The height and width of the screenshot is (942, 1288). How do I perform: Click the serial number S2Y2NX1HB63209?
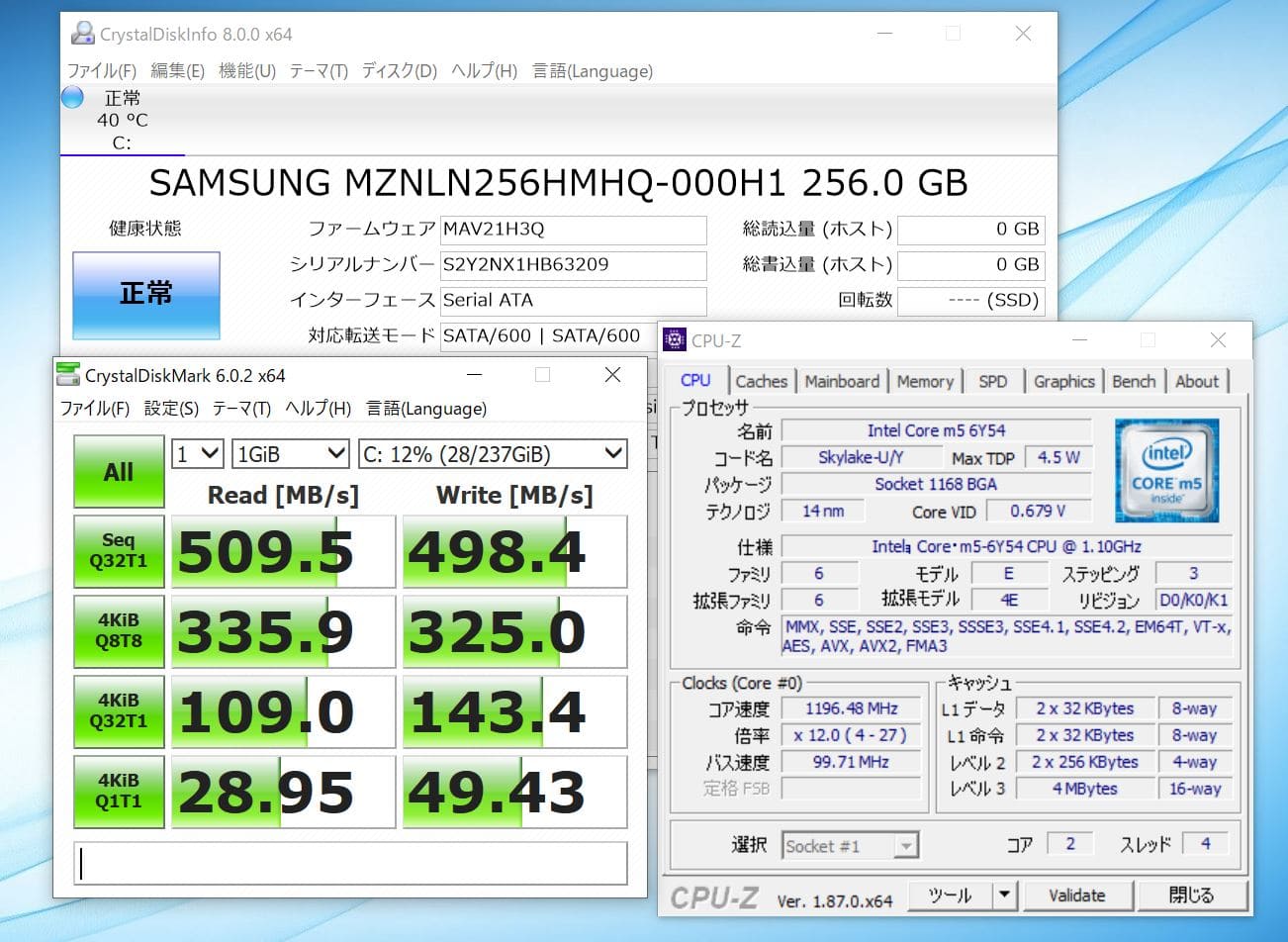click(x=573, y=265)
